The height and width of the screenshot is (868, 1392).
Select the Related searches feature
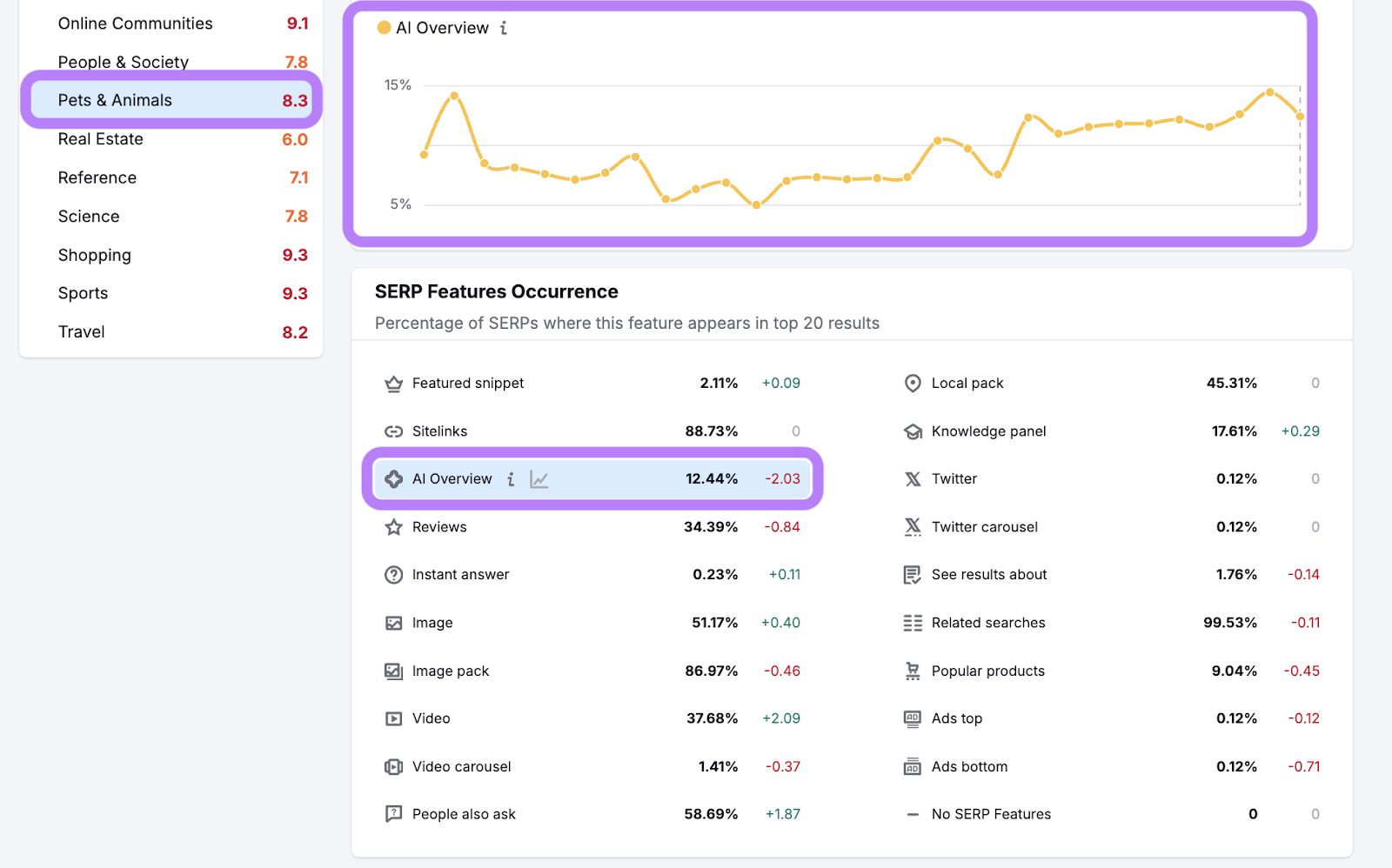coord(988,623)
